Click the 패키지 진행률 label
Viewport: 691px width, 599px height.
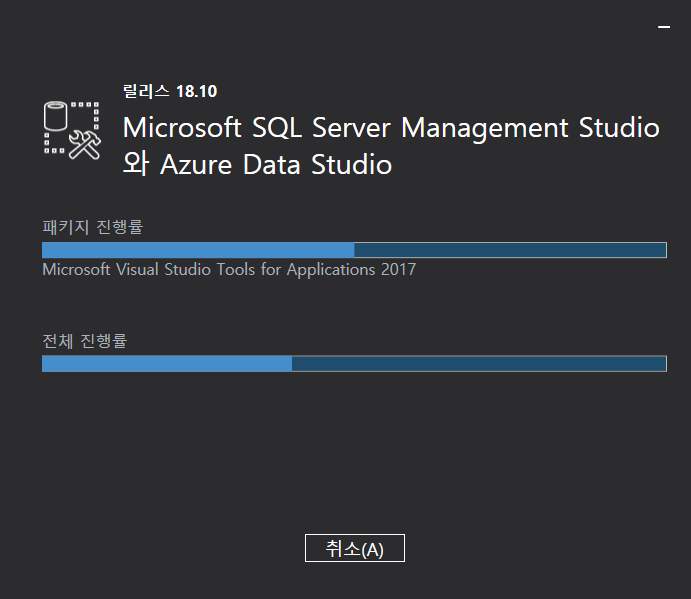(x=93, y=227)
